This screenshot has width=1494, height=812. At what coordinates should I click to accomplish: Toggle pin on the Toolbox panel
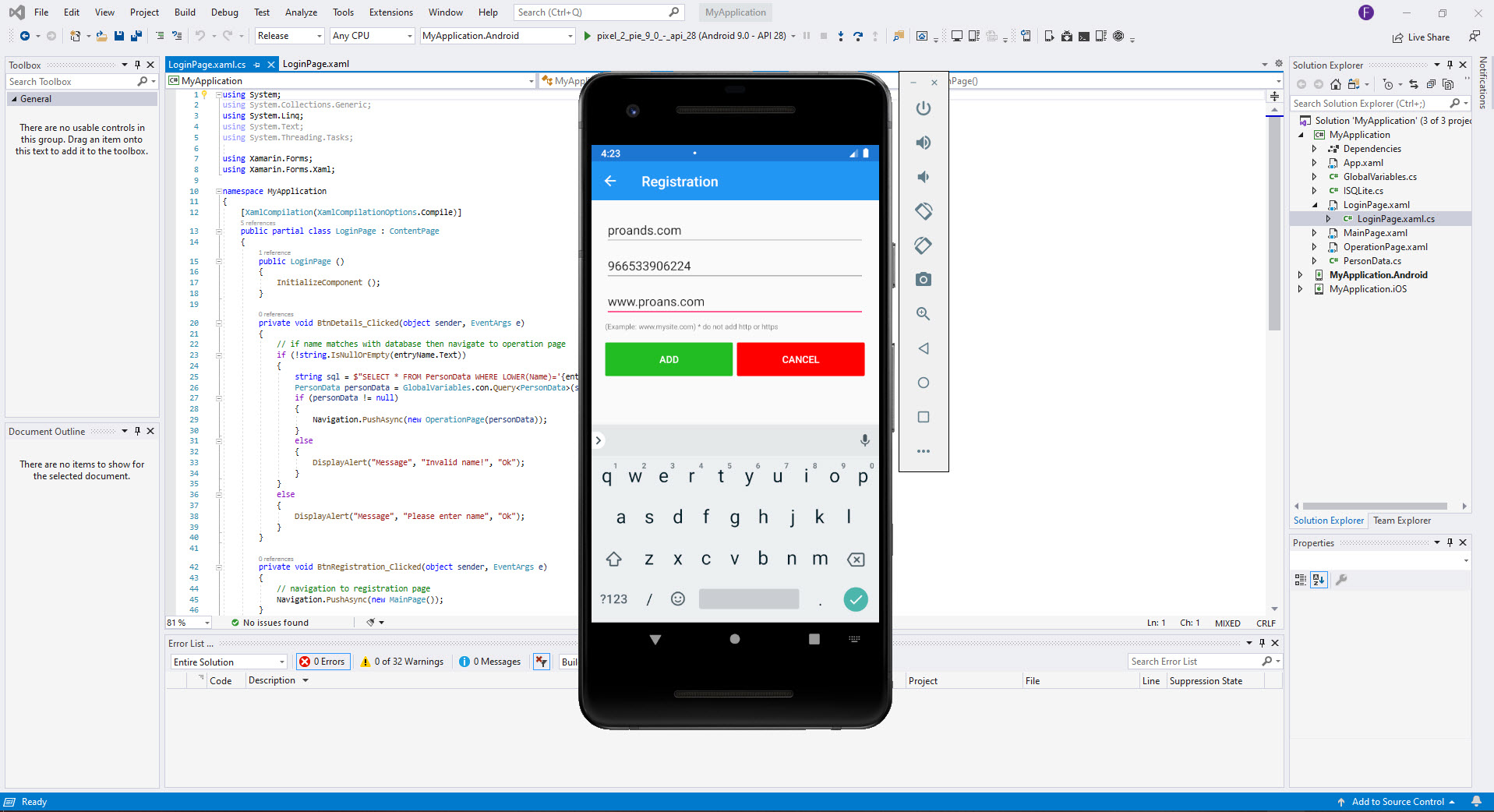click(138, 65)
